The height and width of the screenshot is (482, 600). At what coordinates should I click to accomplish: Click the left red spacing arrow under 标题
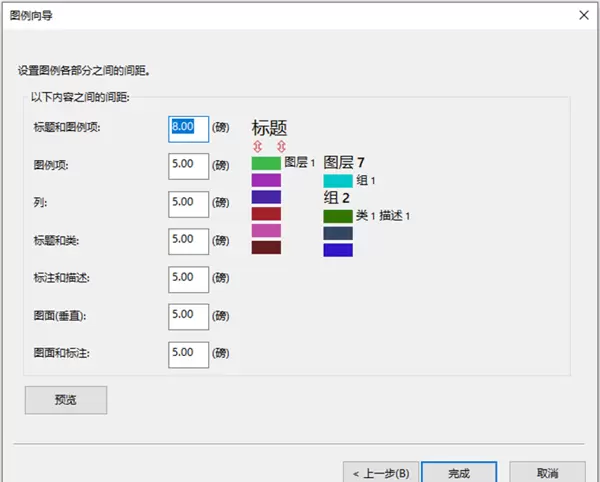258,146
